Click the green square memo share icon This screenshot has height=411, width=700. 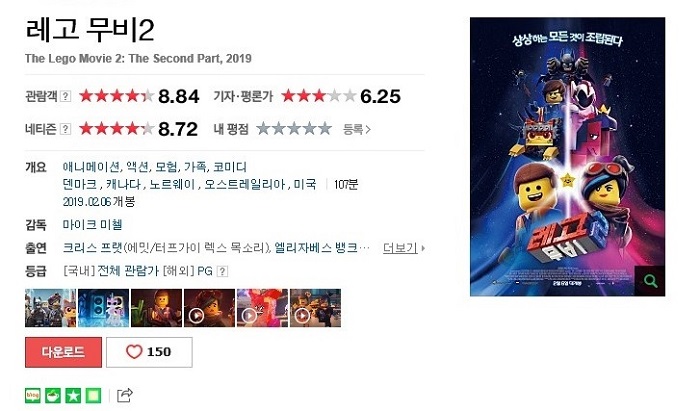pos(93,395)
